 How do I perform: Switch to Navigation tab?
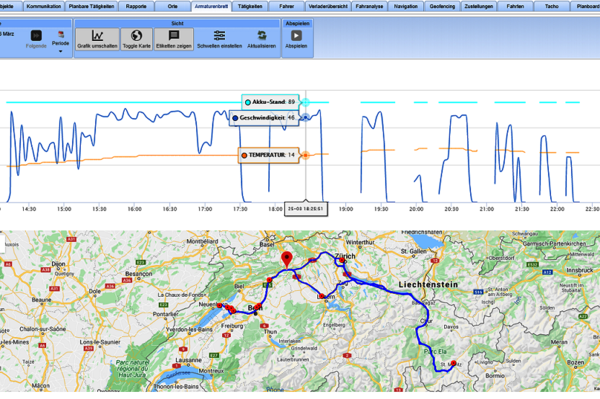406,6
